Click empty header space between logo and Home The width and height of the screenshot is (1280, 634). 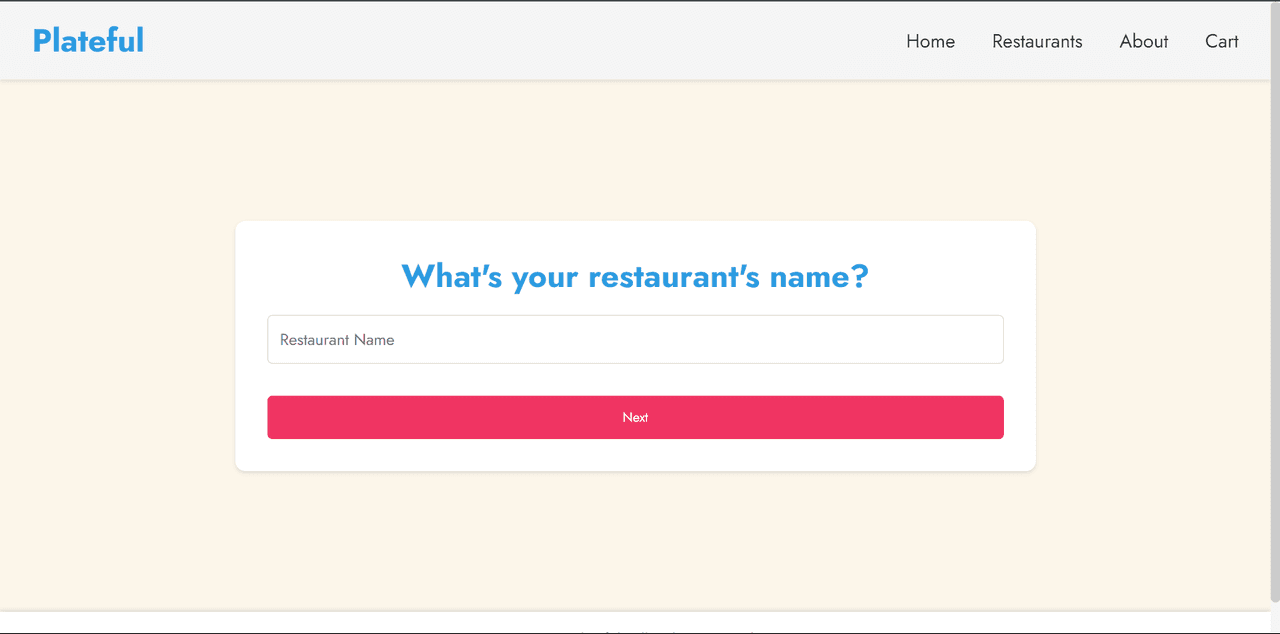pos(500,40)
